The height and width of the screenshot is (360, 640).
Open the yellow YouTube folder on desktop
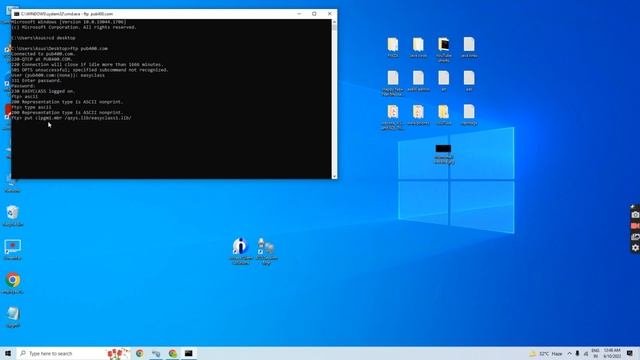pyautogui.click(x=444, y=115)
